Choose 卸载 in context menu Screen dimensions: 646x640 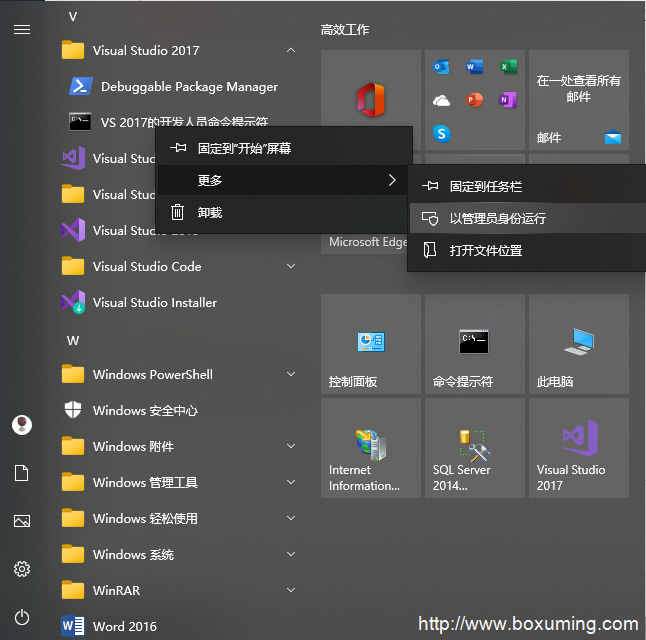[x=284, y=213]
